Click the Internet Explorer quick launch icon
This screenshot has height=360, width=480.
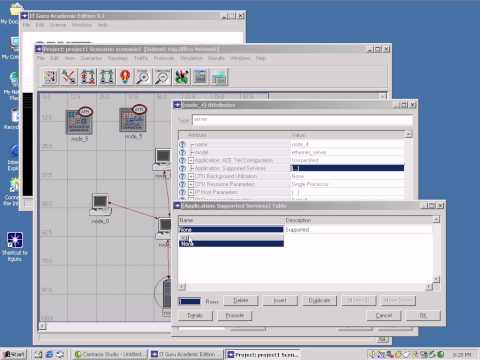click(49, 354)
